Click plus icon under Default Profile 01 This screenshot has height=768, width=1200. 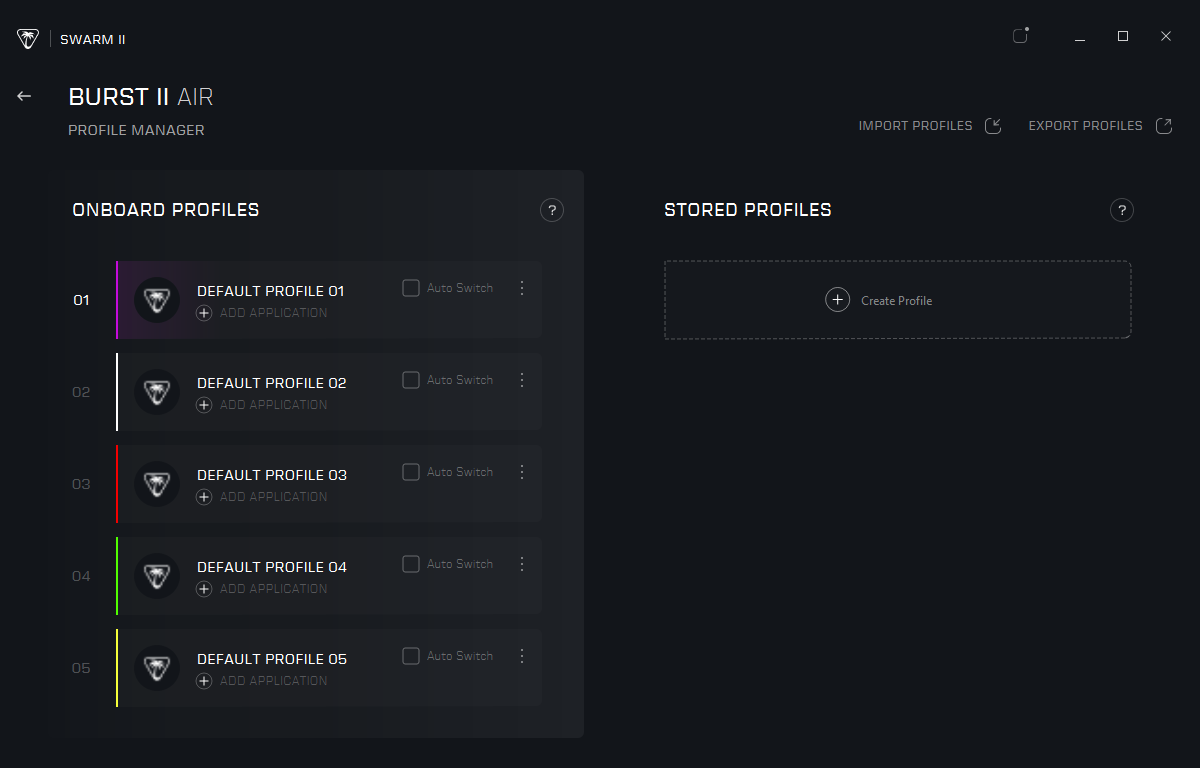(x=204, y=313)
